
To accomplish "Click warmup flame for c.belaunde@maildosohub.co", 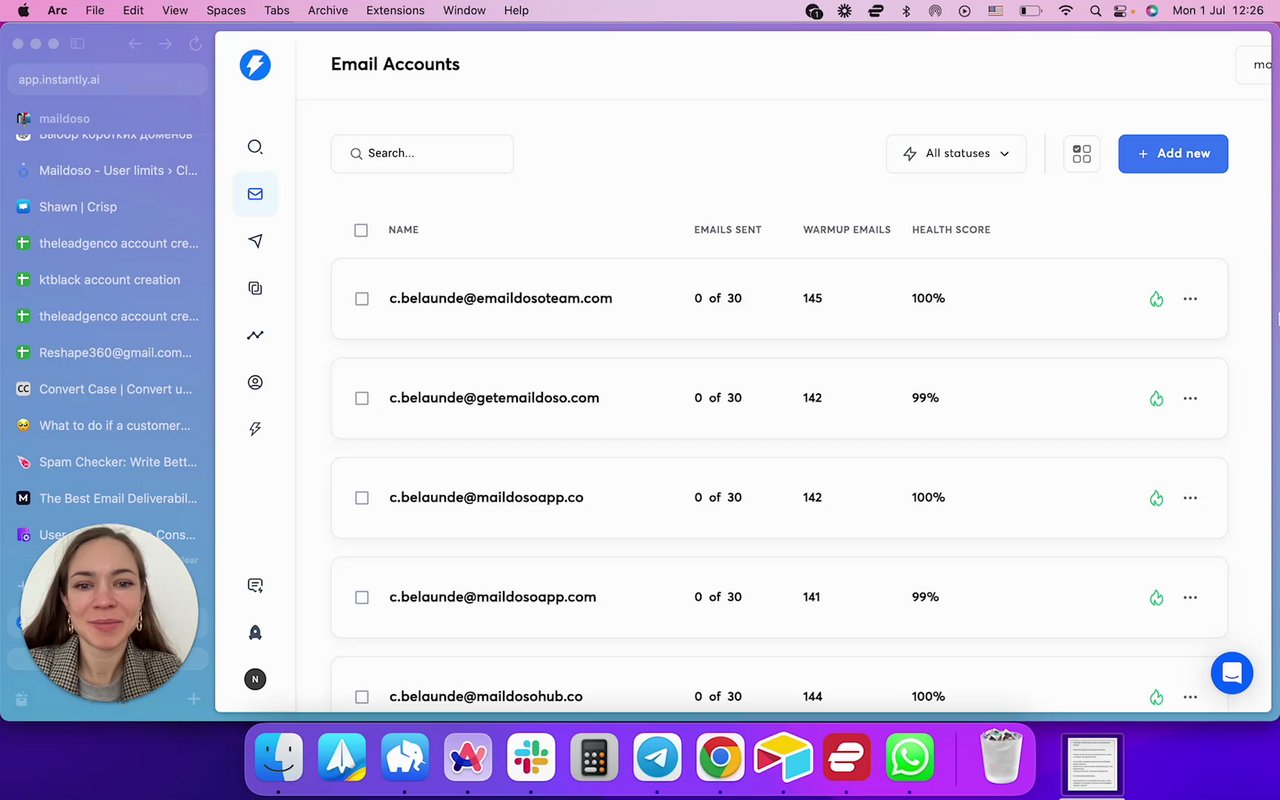I will pyautogui.click(x=1156, y=697).
